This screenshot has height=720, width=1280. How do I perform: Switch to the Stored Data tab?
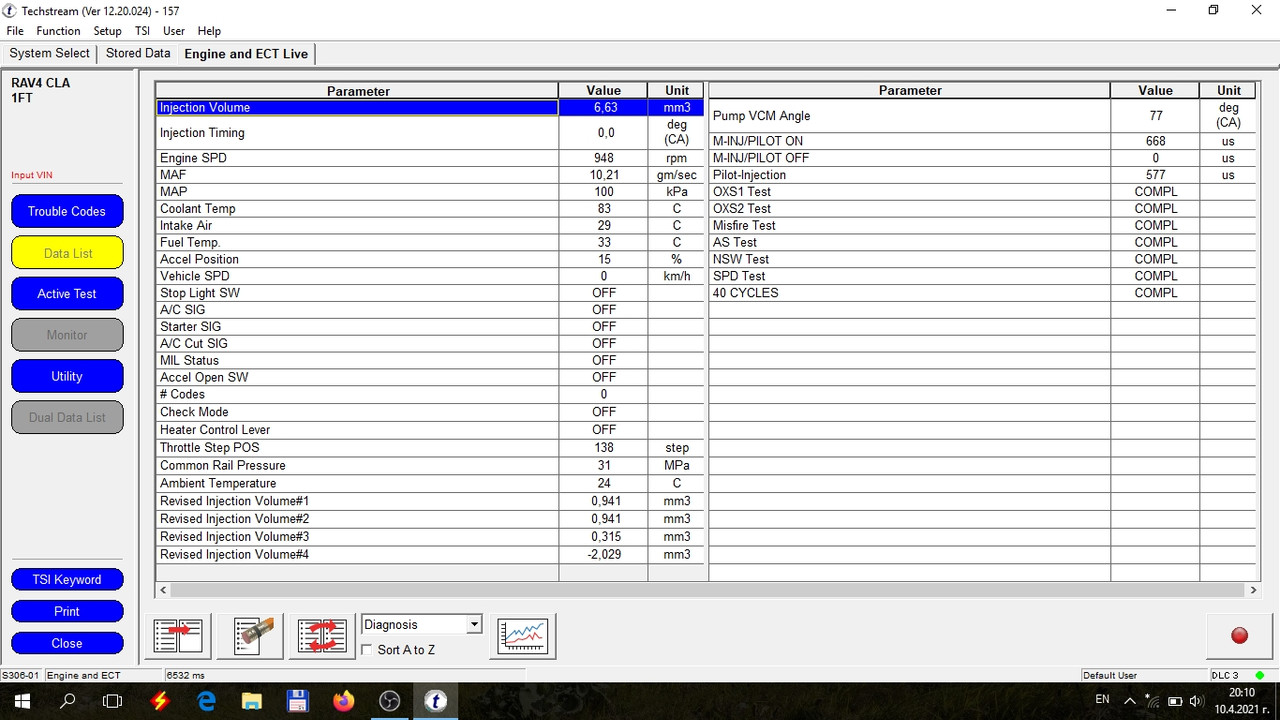click(x=138, y=53)
